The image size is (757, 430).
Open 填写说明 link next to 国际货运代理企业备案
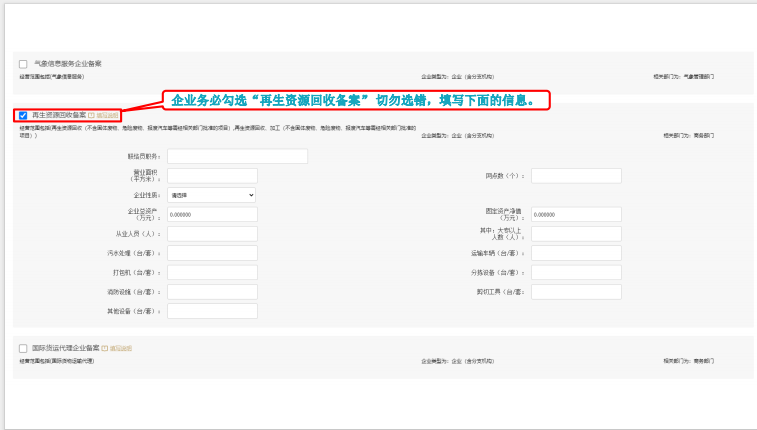(x=120, y=348)
